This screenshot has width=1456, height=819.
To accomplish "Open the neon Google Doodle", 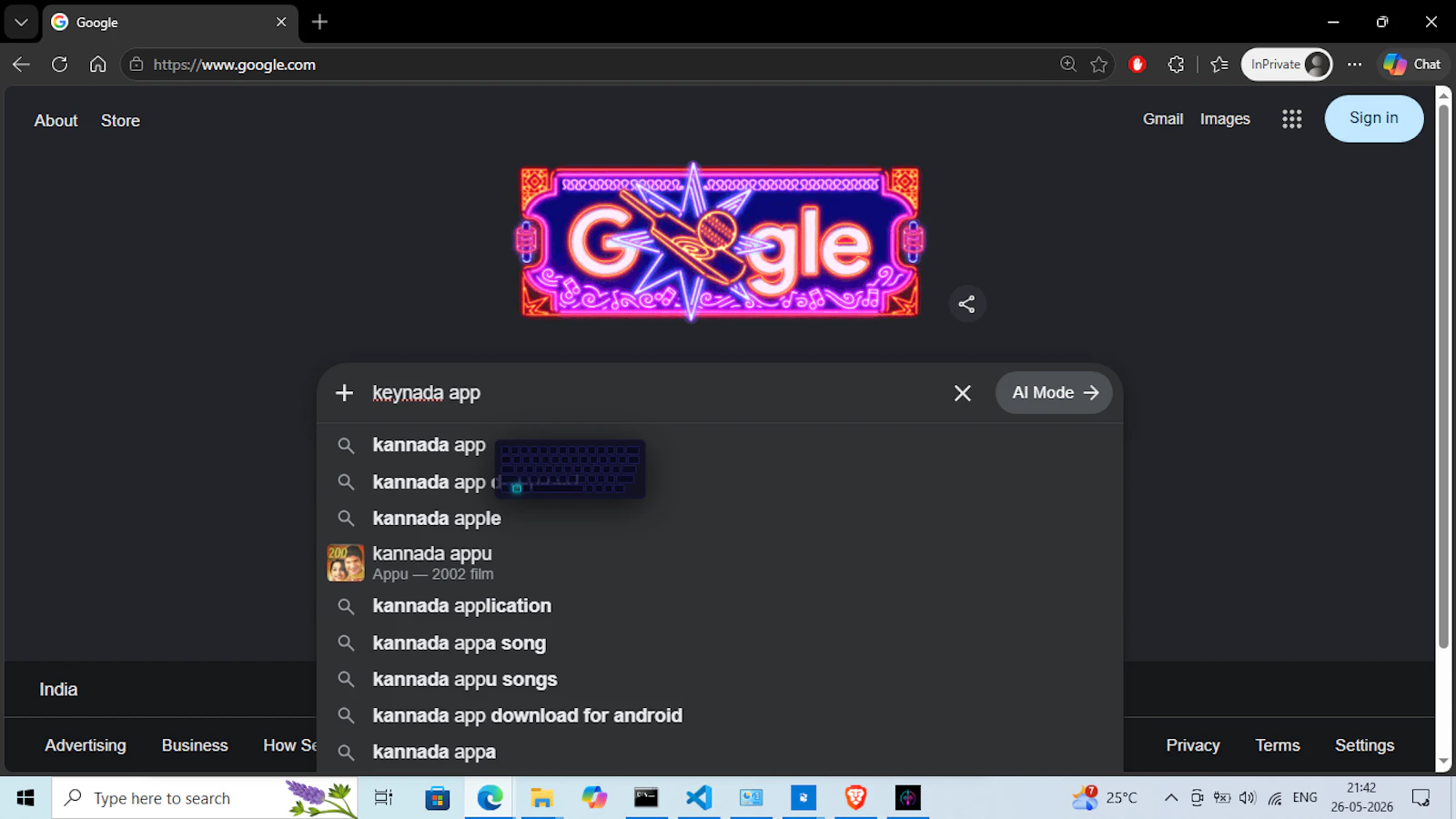I will (x=720, y=242).
